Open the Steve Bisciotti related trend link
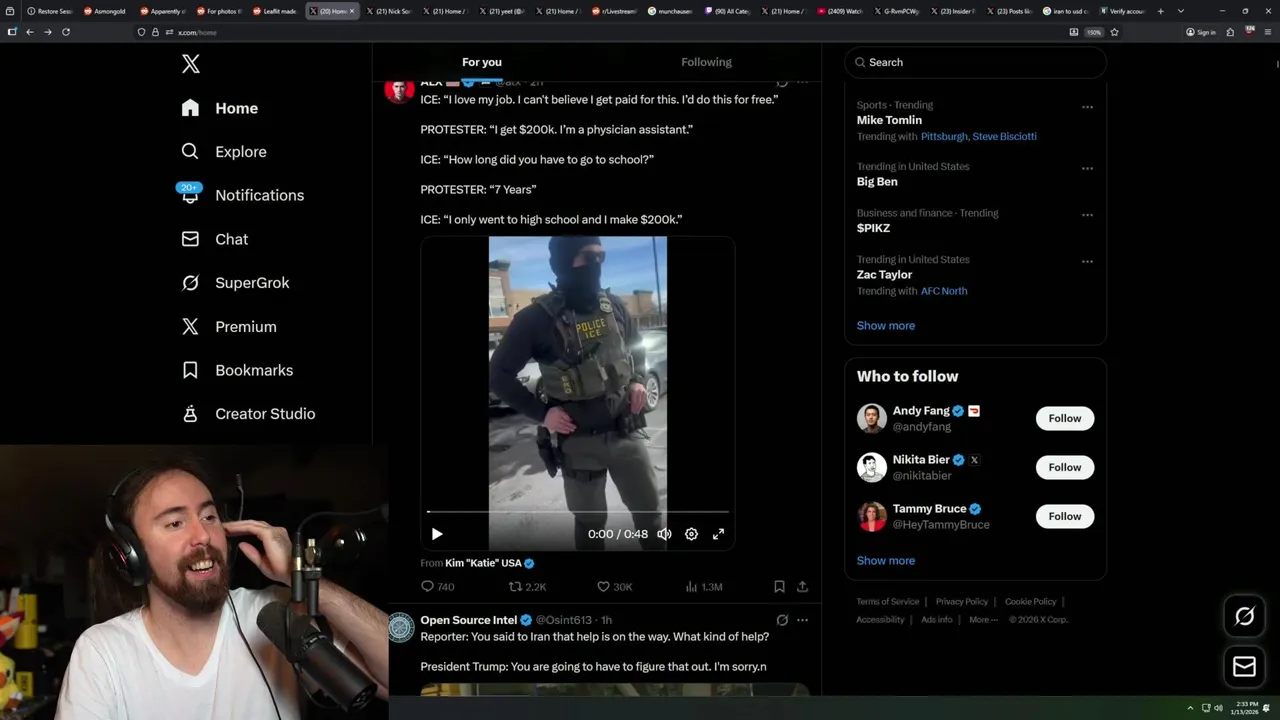The width and height of the screenshot is (1280, 720). coord(1004,136)
